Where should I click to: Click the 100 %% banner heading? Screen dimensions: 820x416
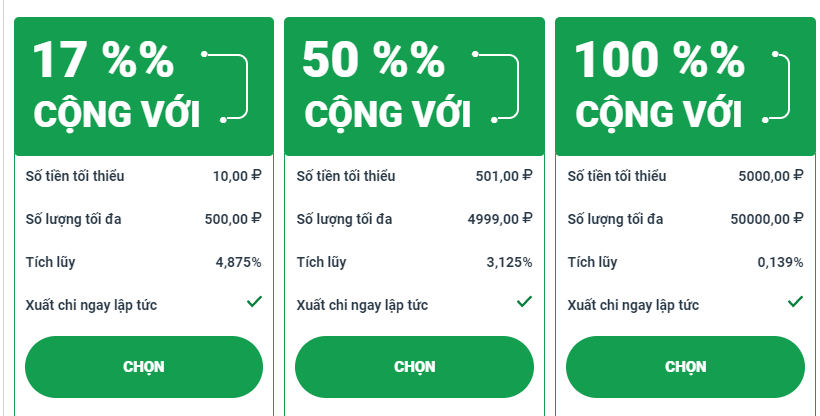pos(659,61)
